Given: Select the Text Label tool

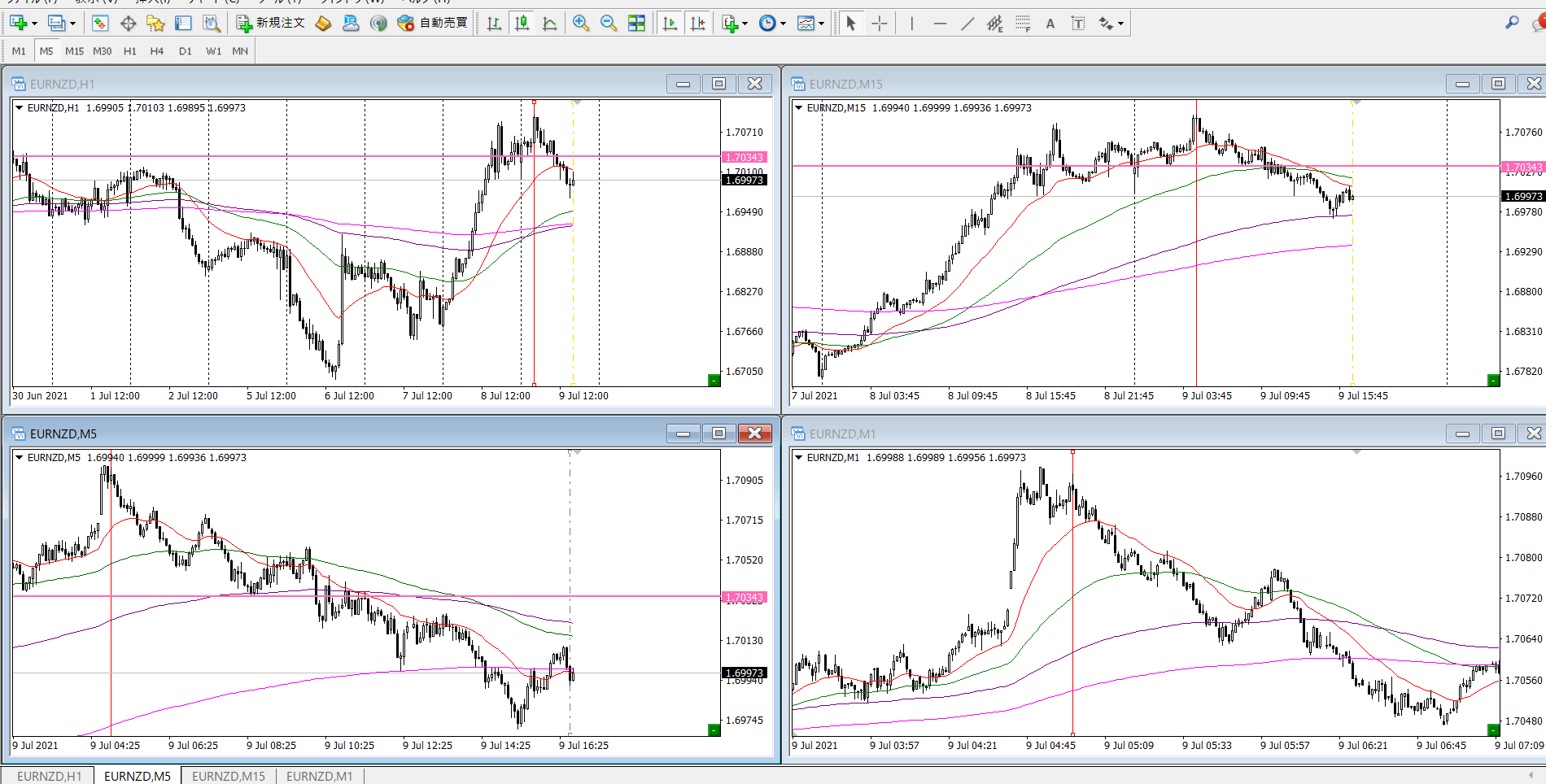Looking at the screenshot, I should tap(1078, 23).
